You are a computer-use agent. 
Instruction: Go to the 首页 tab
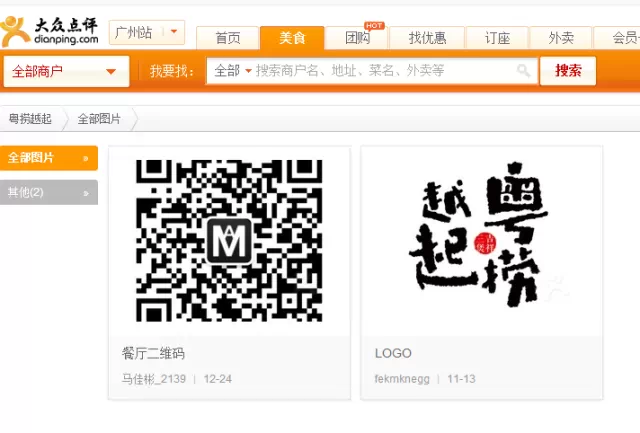point(227,38)
